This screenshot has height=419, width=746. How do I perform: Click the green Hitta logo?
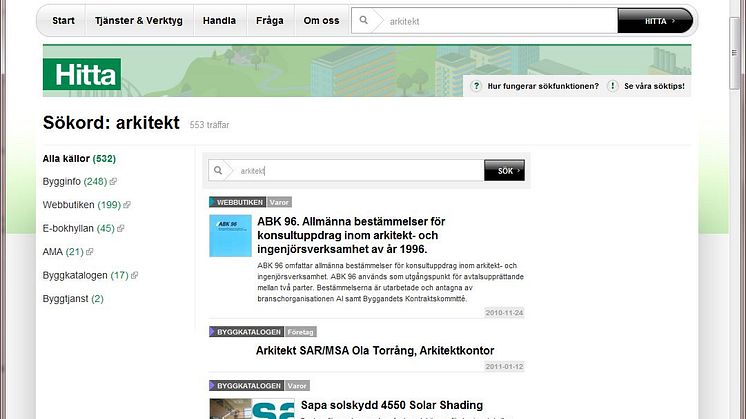pyautogui.click(x=82, y=74)
